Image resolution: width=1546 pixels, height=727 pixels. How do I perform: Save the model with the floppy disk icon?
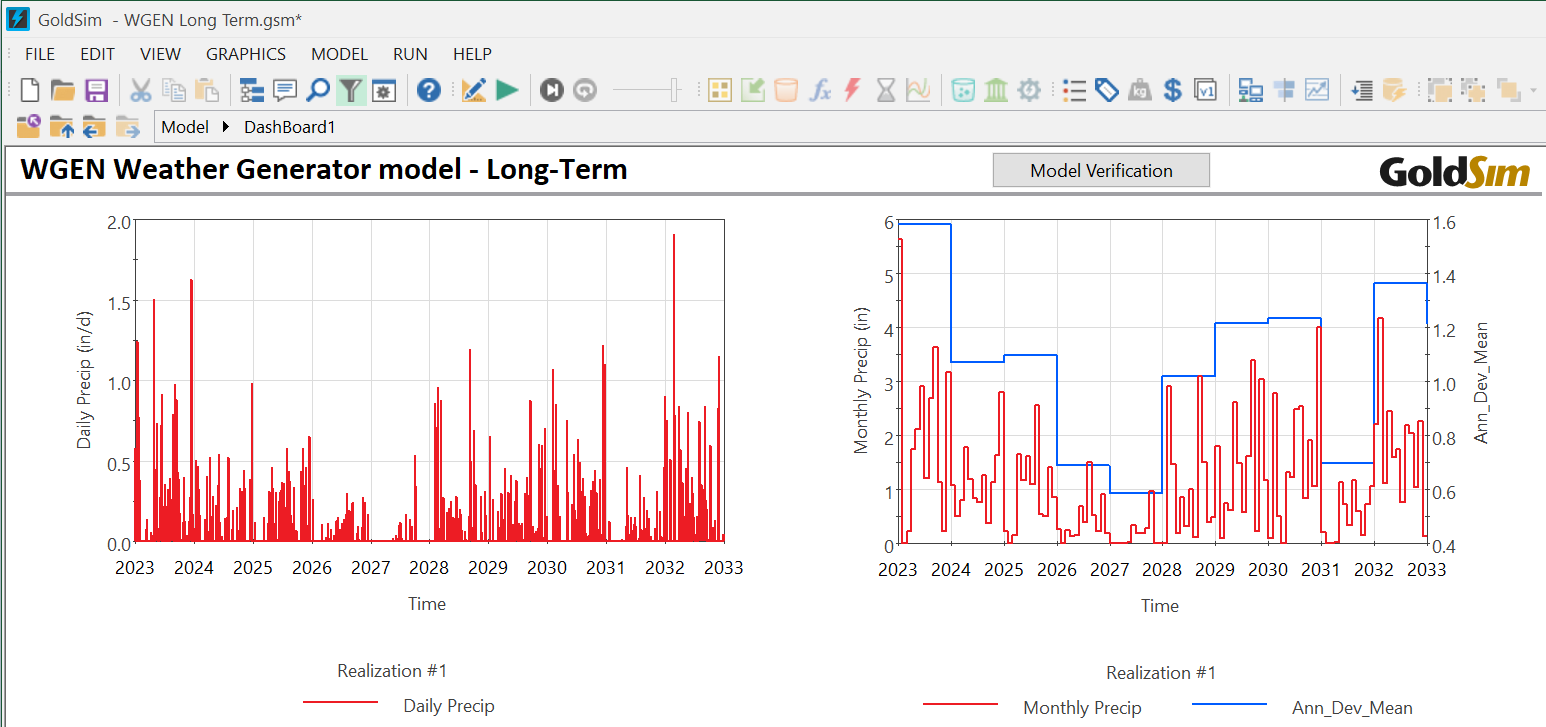tap(96, 90)
